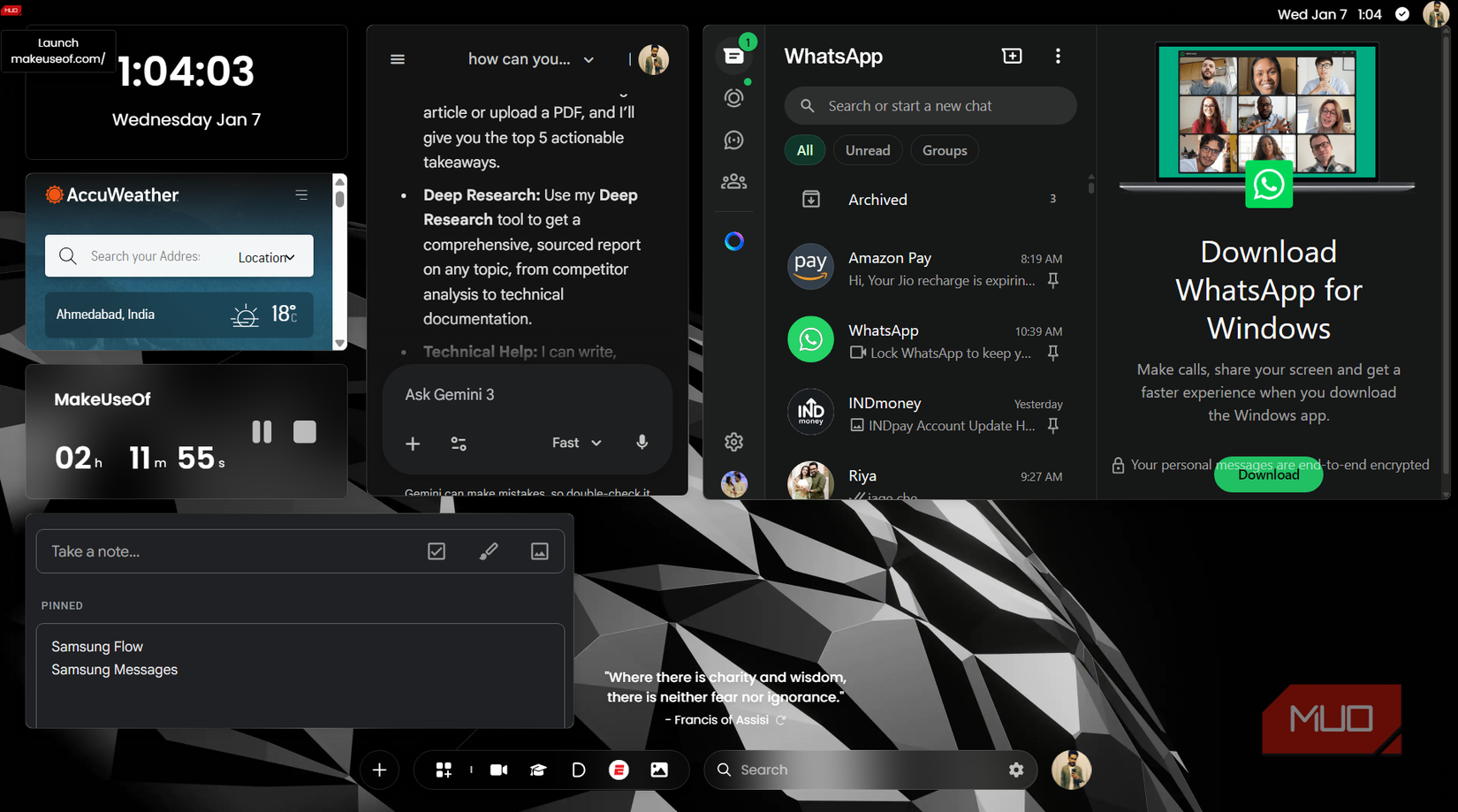Open WhatsApp Status updates

pos(734,97)
